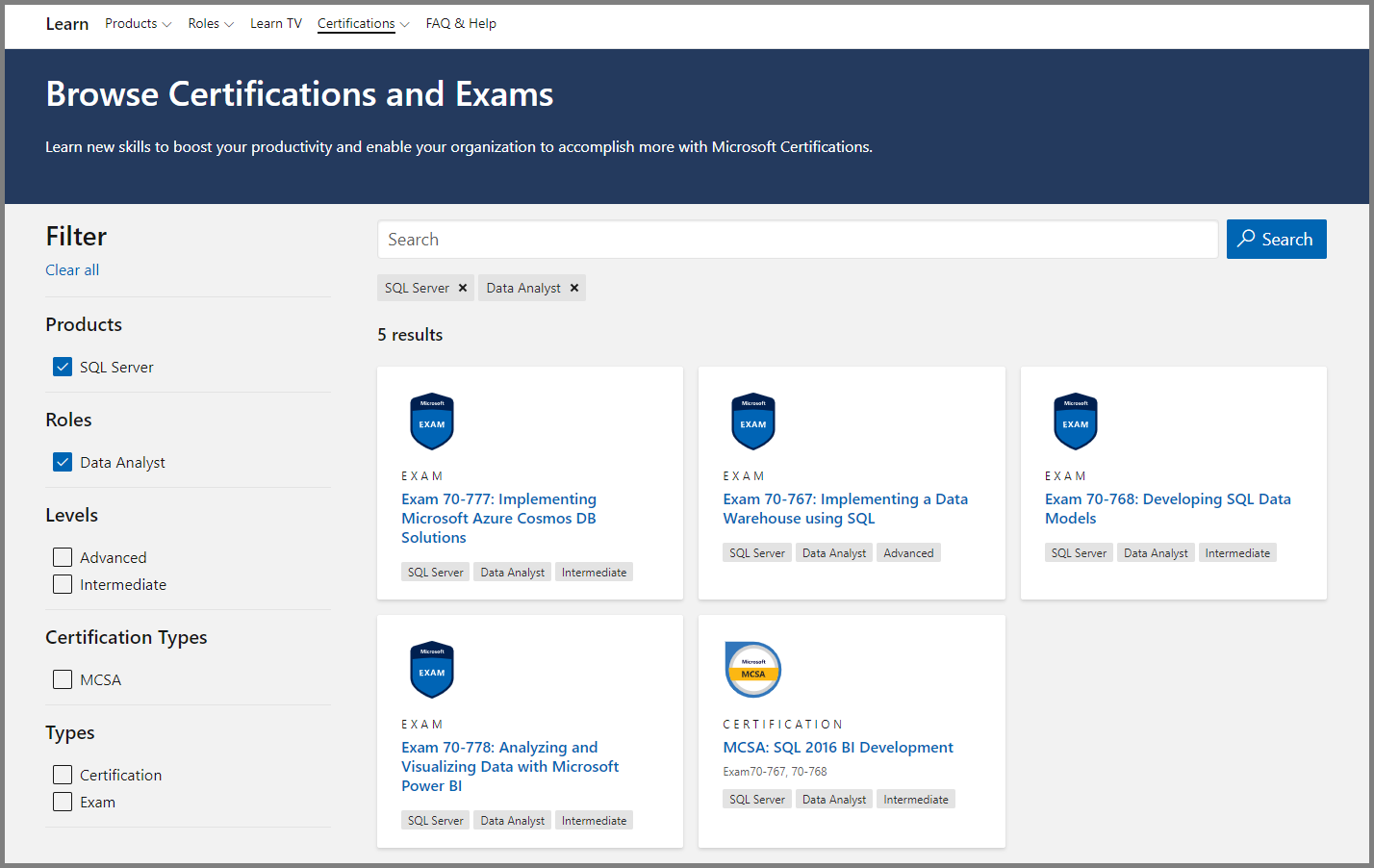Open the Certifications dropdown menu

tap(364, 23)
